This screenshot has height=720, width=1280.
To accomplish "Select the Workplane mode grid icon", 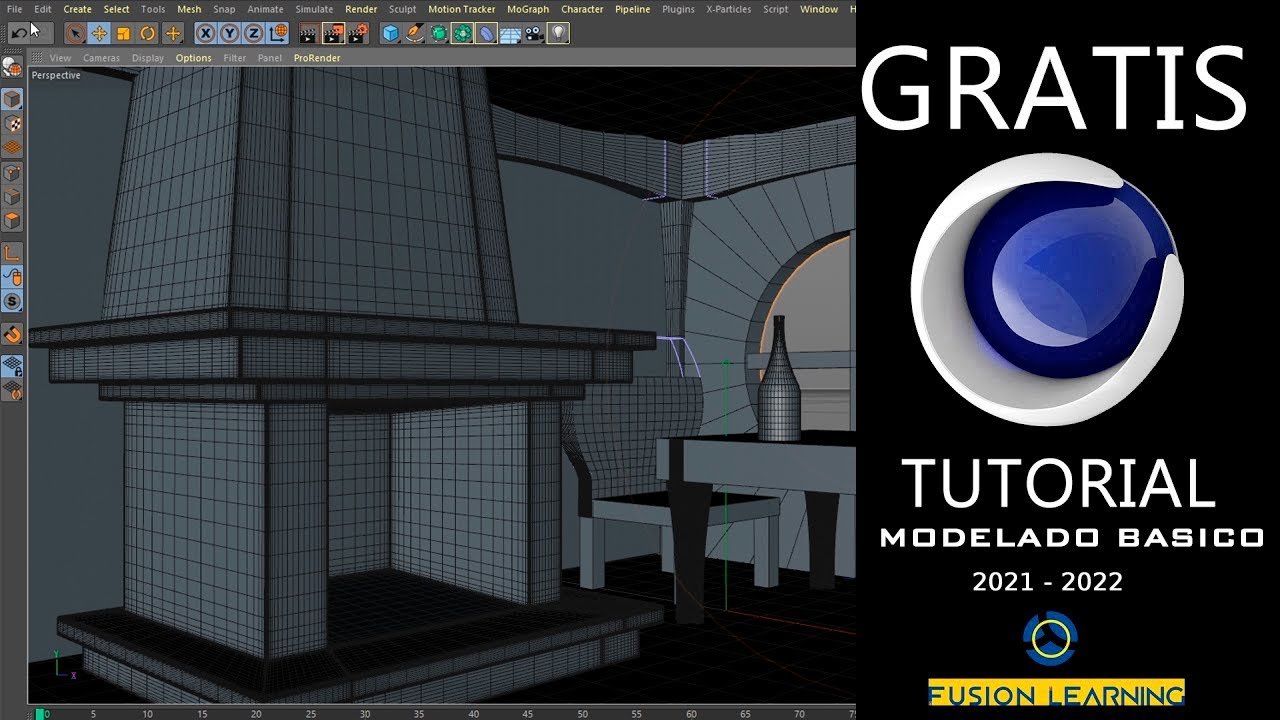I will [x=12, y=147].
